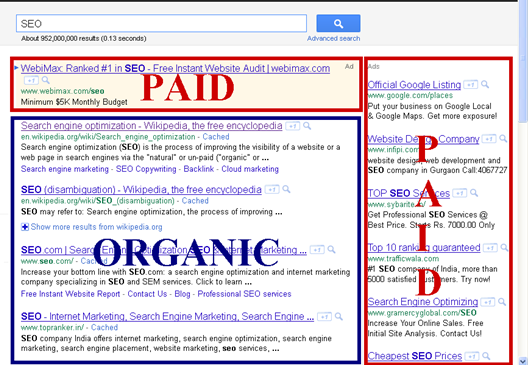
Task: Open preview magnifier beside Cheapest SEO Prices
Action: point(486,356)
